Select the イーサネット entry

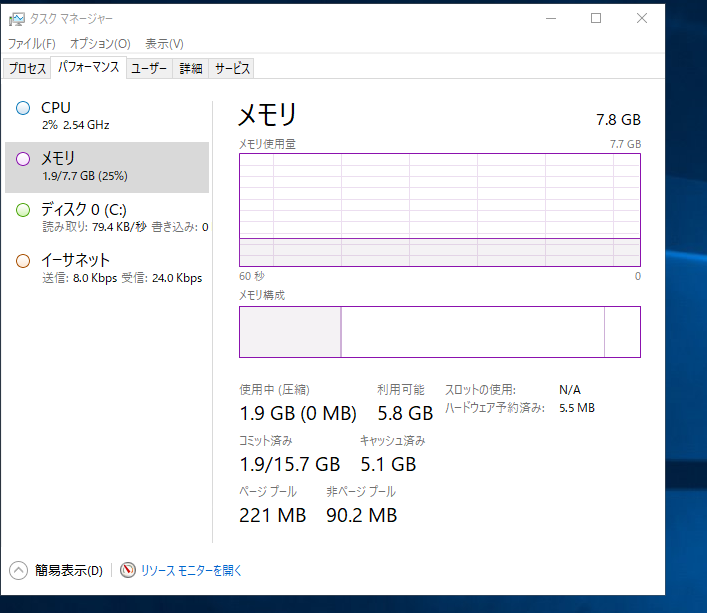(x=107, y=269)
